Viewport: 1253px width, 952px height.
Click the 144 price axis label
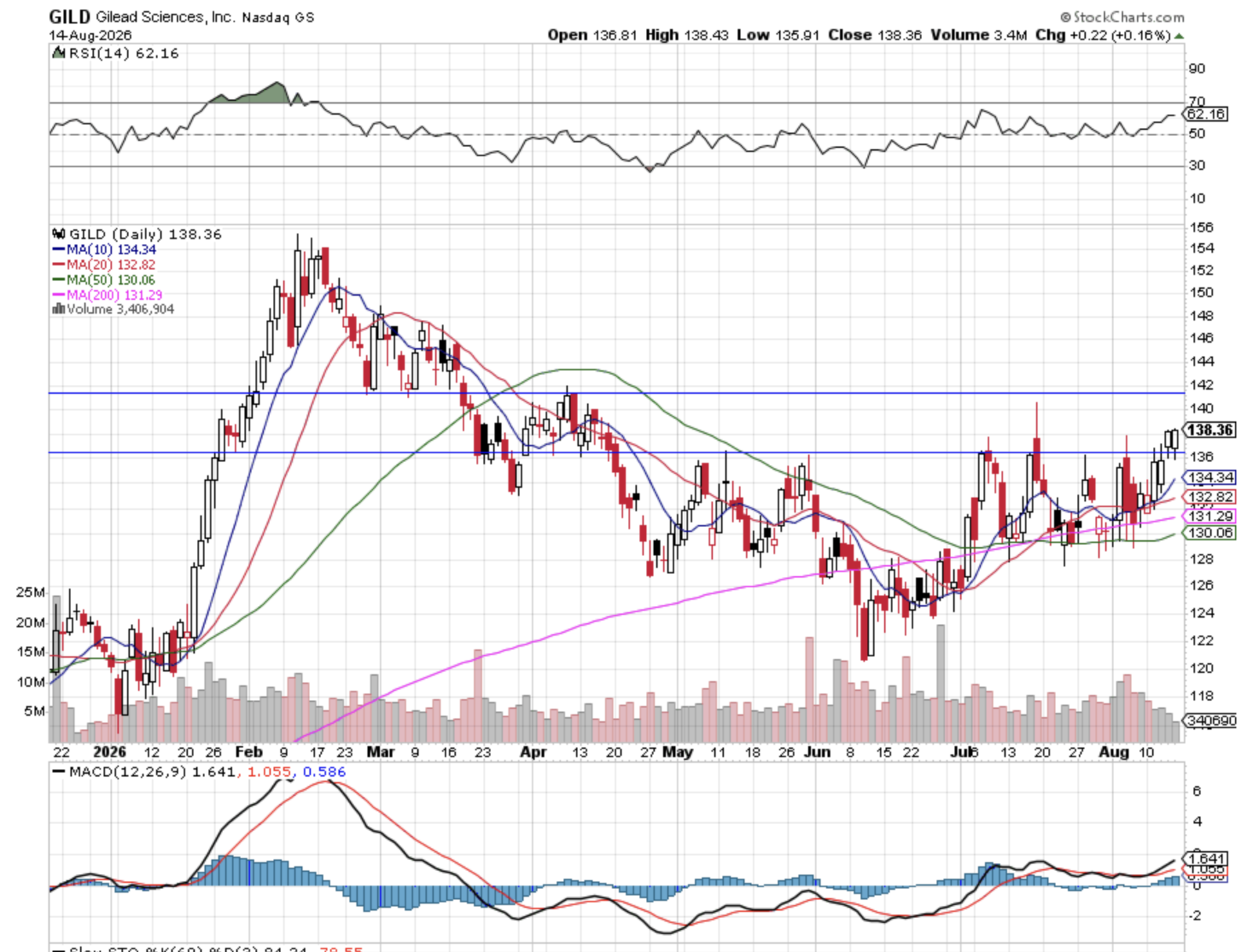pos(1201,361)
